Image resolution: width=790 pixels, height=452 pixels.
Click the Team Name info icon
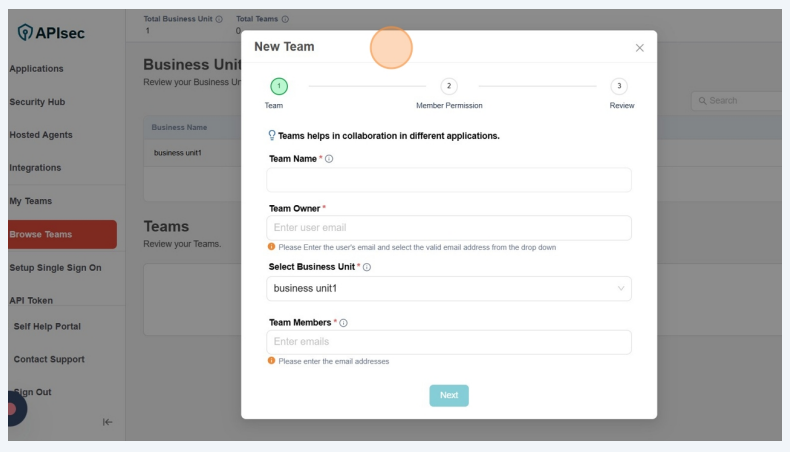[x=329, y=159]
